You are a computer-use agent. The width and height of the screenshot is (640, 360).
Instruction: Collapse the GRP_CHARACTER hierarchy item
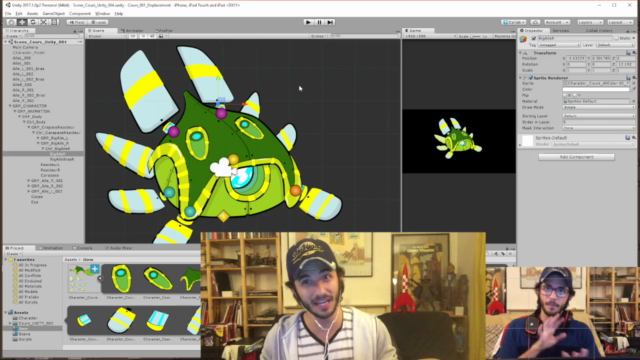point(10,106)
